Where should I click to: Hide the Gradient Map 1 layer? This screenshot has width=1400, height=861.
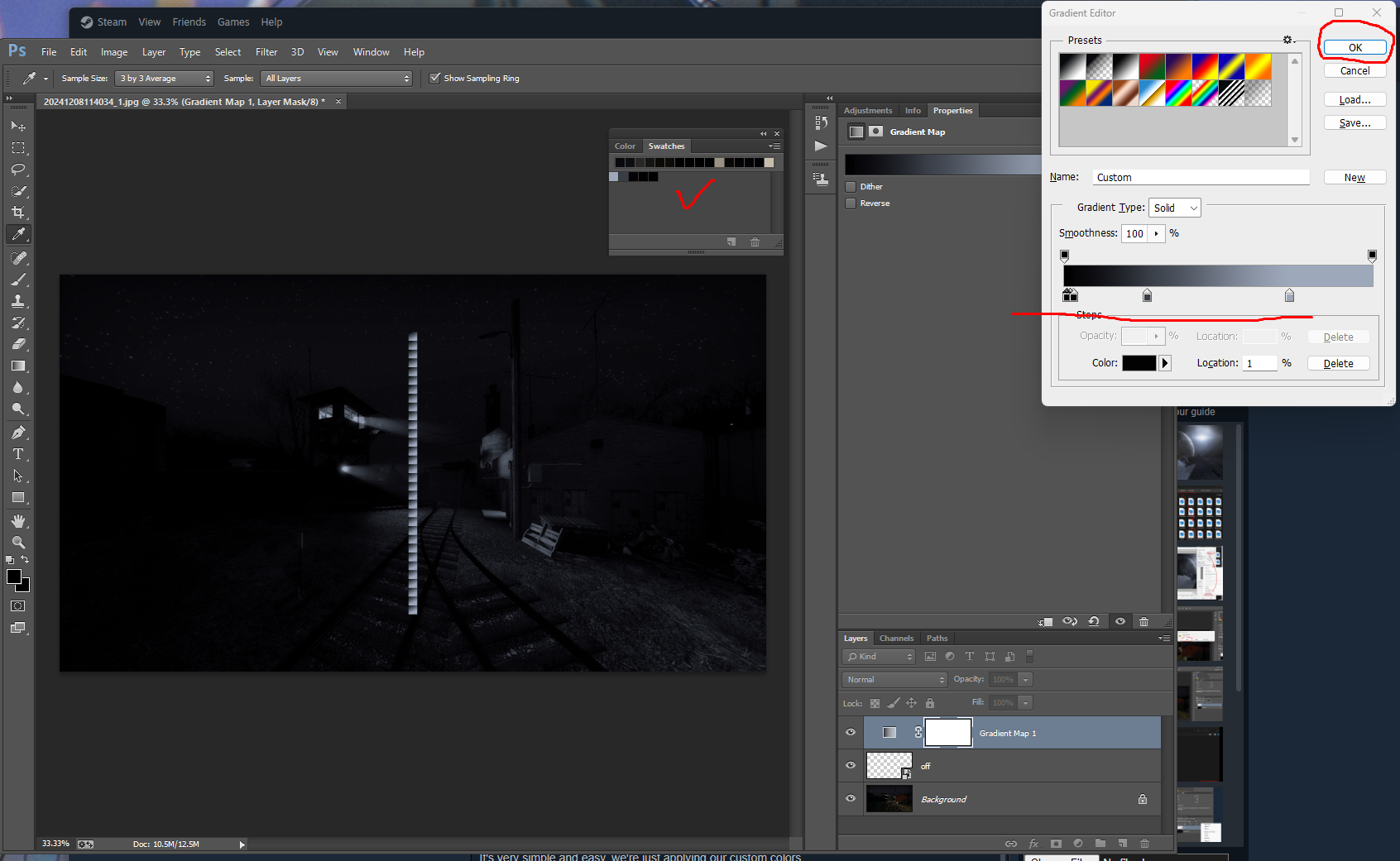pyautogui.click(x=851, y=733)
